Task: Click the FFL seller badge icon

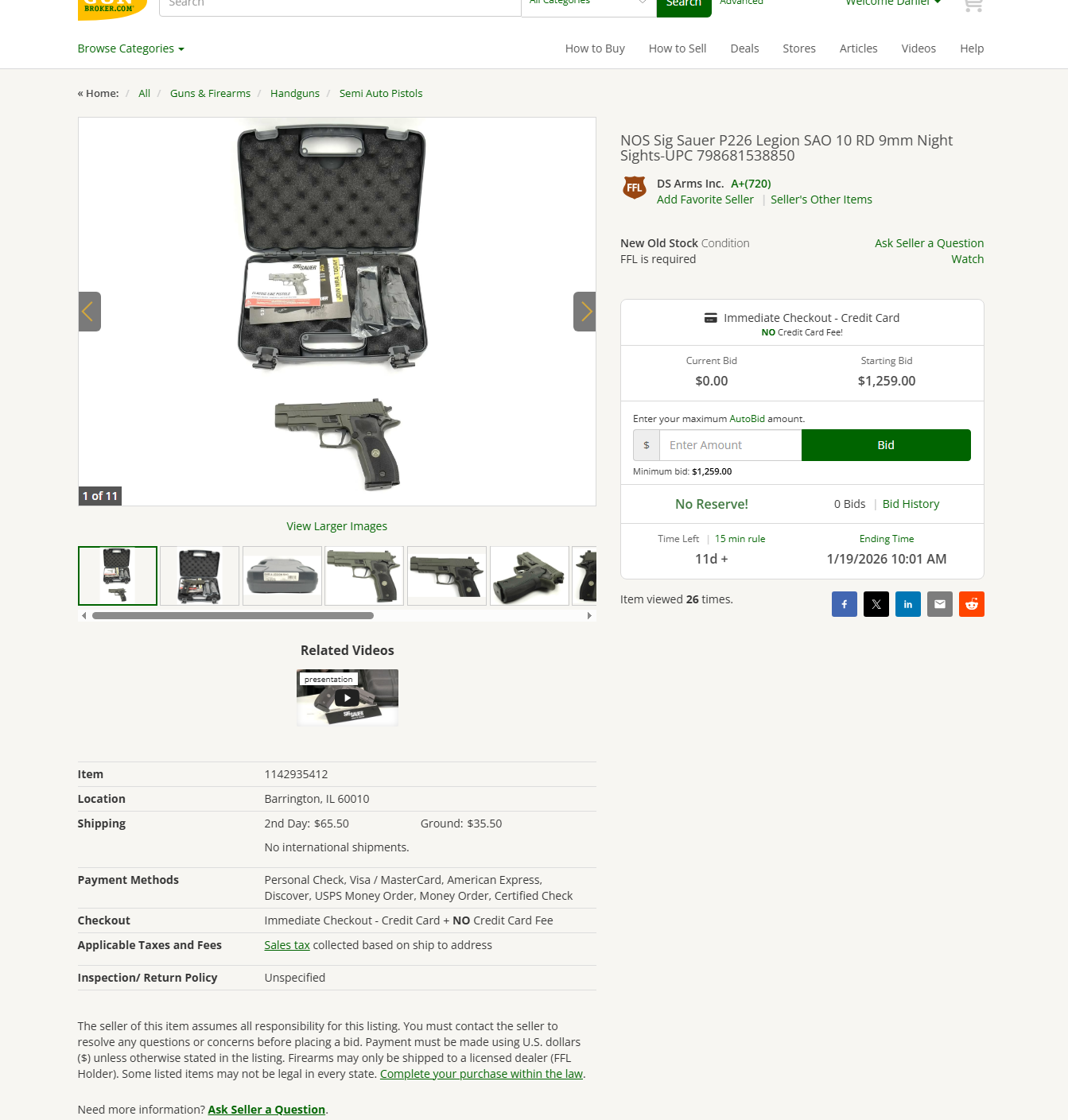Action: (x=635, y=188)
